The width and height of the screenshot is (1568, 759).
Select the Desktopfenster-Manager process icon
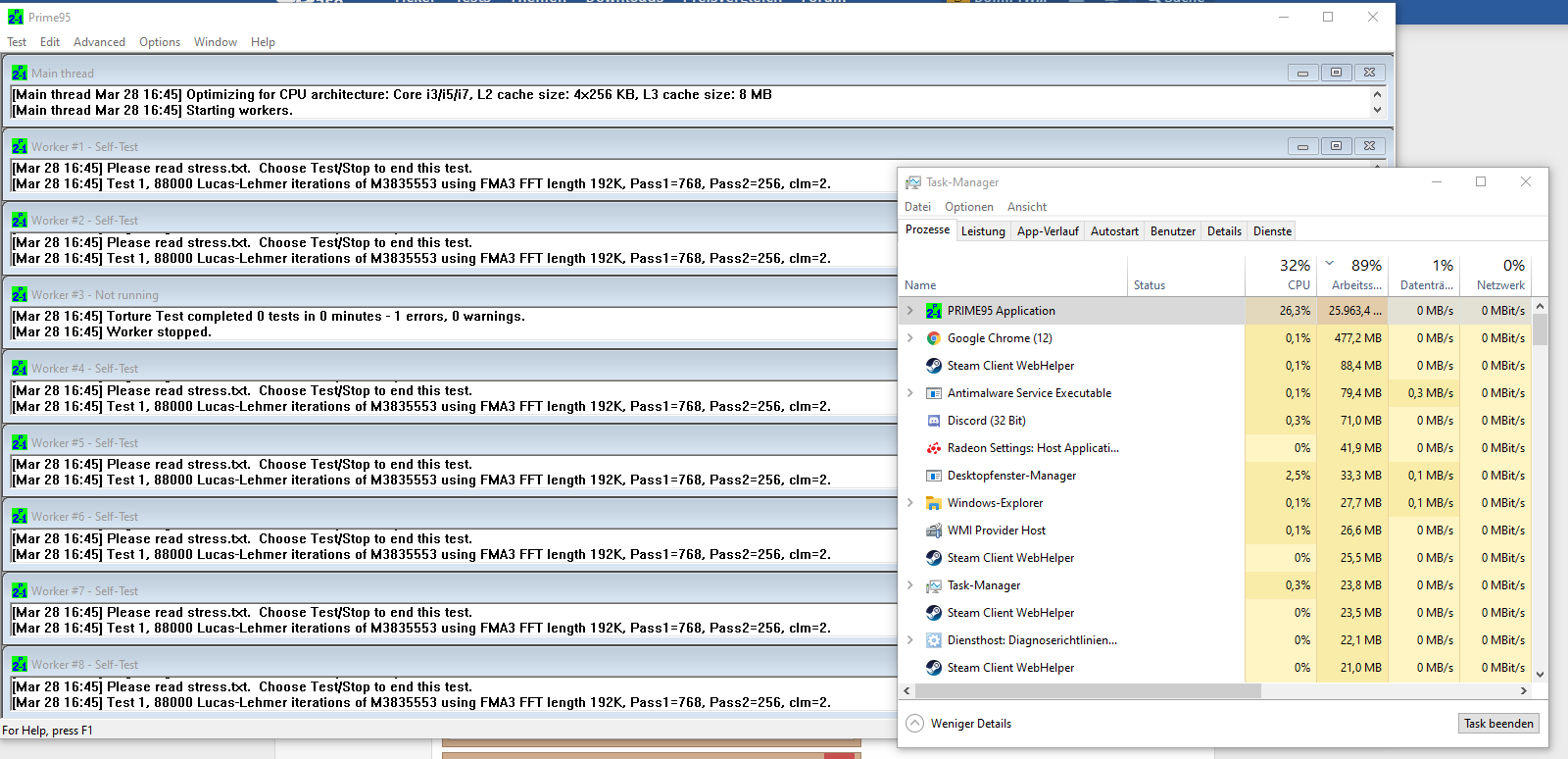point(934,476)
